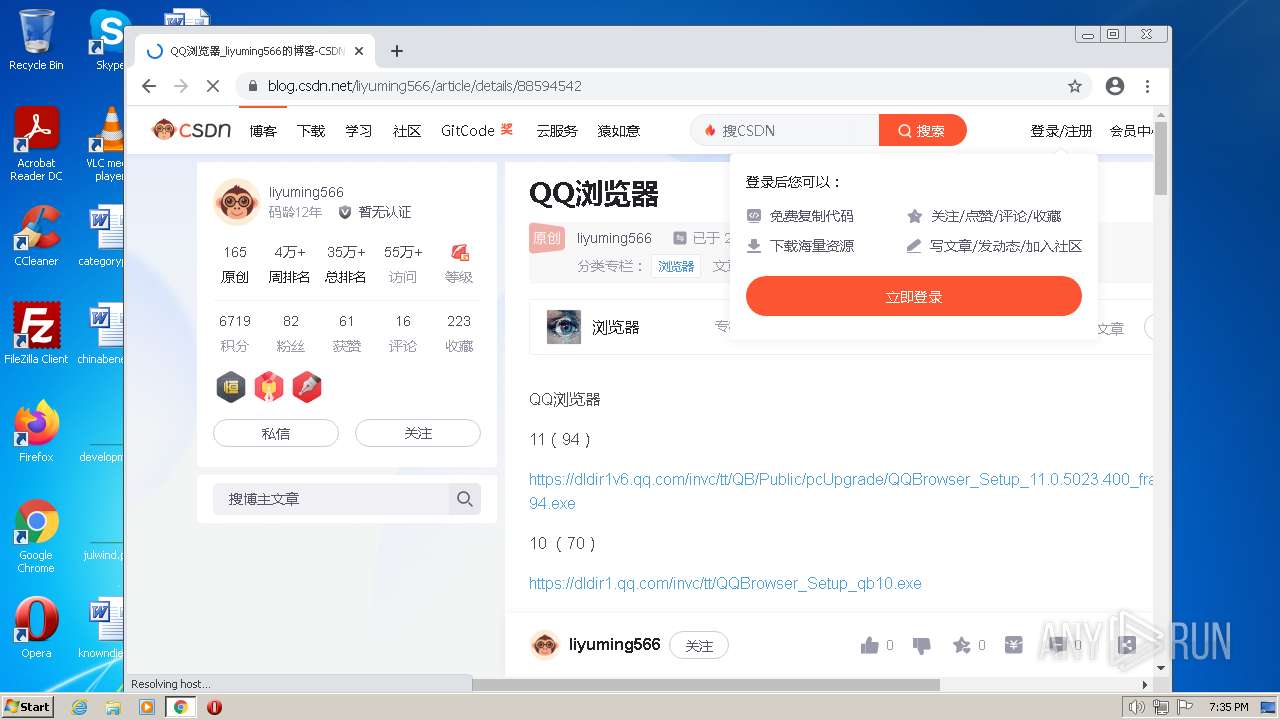Open Acrobat Reader DC desktop shortcut
This screenshot has width=1280, height=720.
(x=36, y=144)
